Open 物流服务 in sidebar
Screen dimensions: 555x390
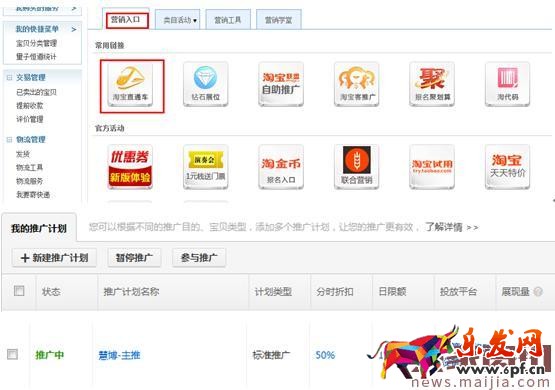click(29, 181)
